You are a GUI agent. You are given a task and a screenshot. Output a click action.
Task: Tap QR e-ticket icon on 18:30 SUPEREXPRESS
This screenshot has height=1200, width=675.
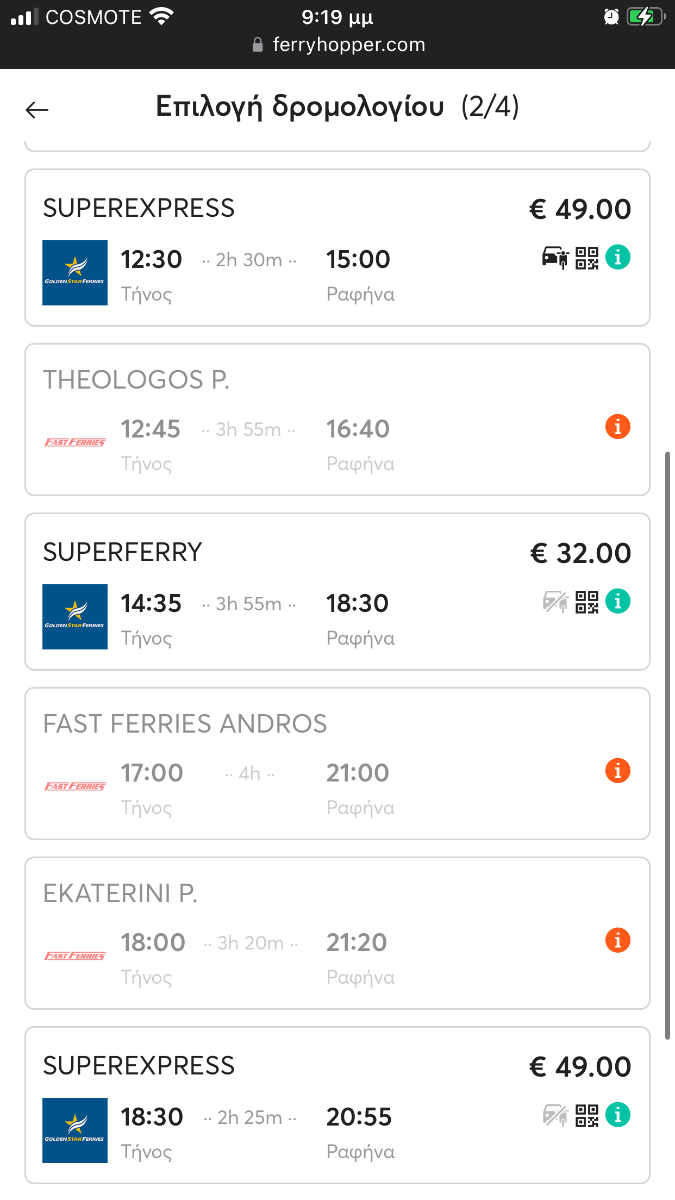click(x=586, y=1114)
